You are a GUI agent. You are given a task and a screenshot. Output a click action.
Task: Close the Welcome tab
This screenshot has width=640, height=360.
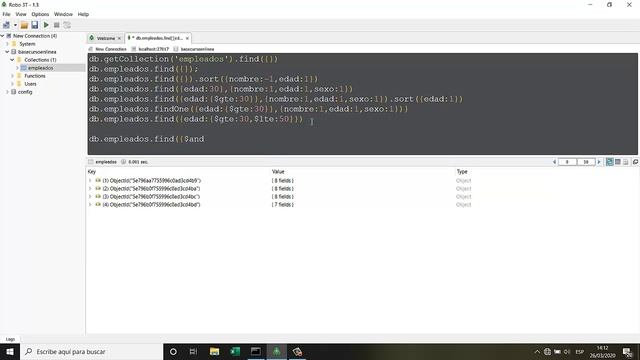pos(119,38)
